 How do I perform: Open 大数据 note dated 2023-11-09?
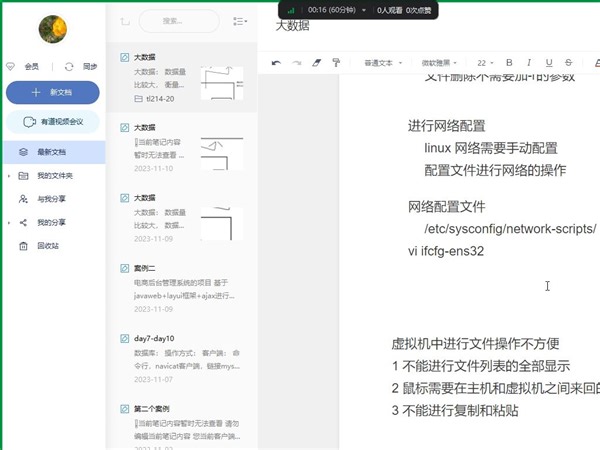182,218
